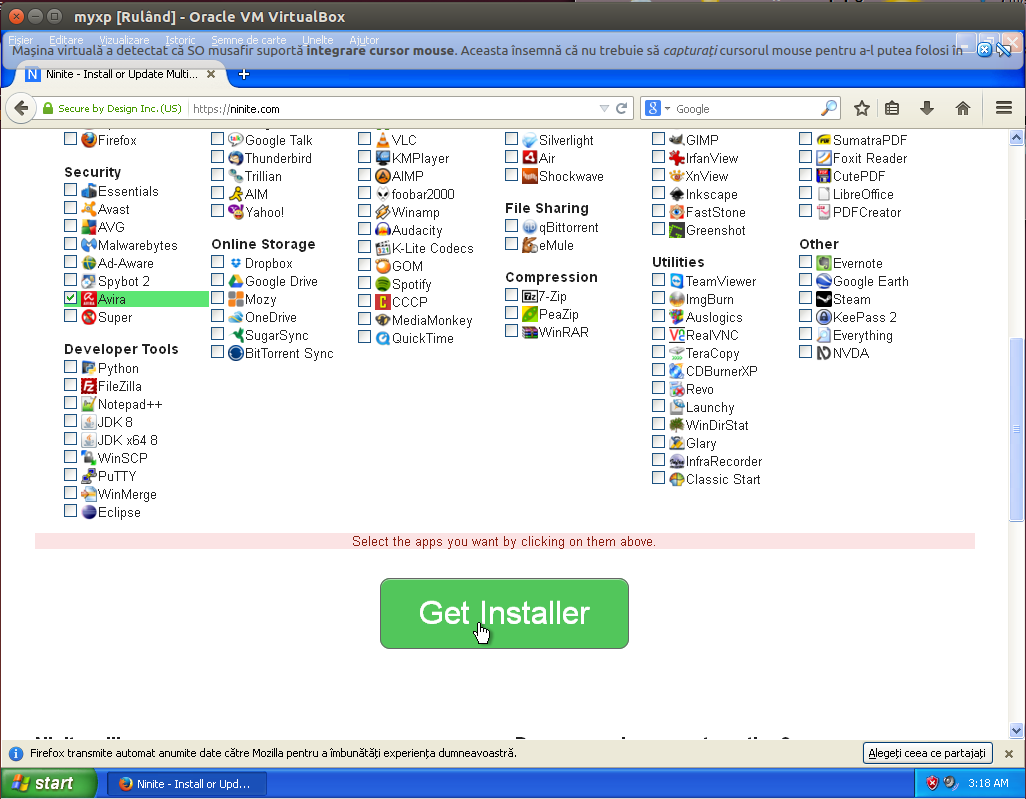Click the Thunderbird icon
Image resolution: width=1026 pixels, height=799 pixels.
coord(236,158)
